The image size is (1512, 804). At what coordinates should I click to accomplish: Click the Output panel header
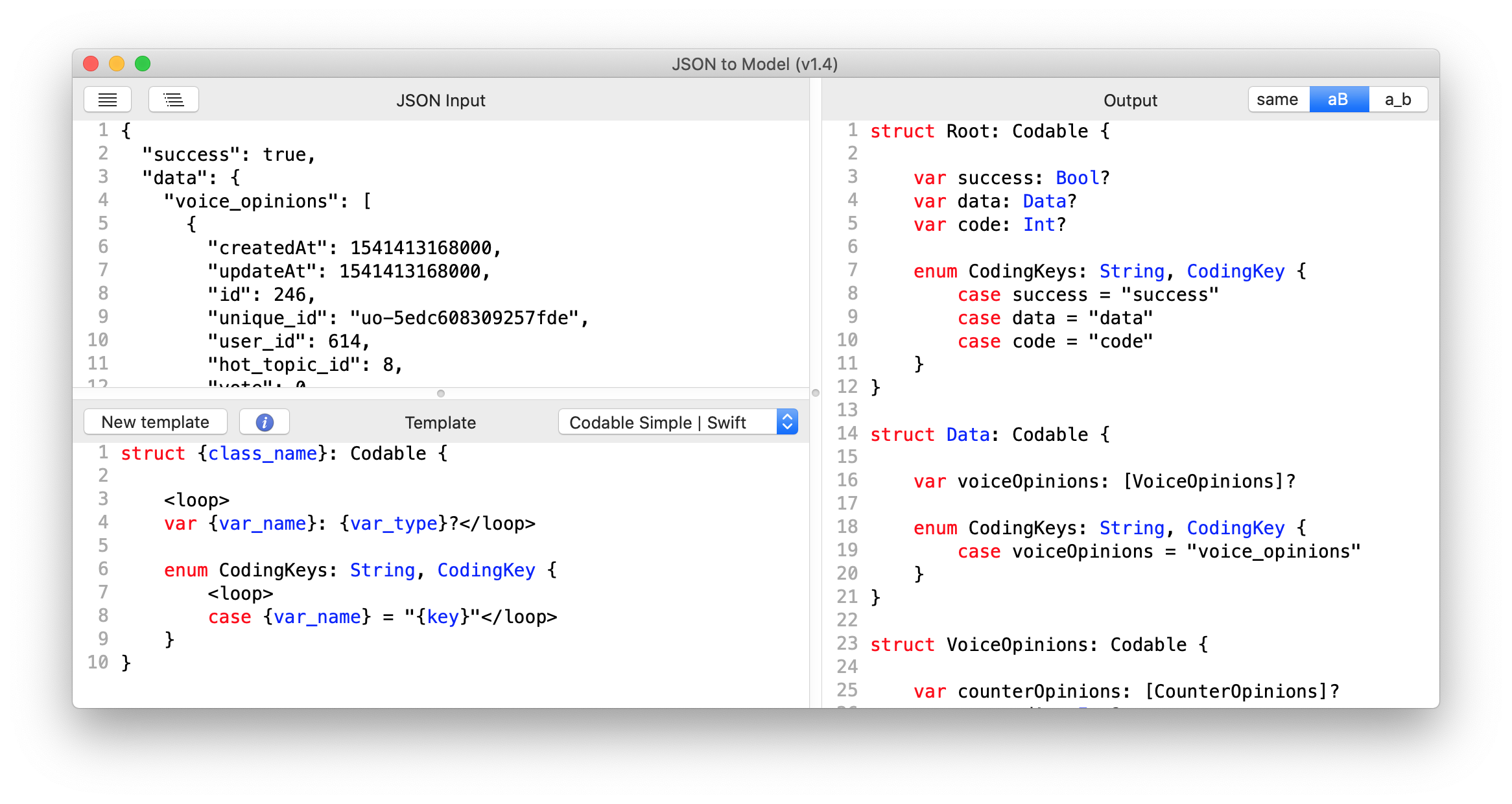point(1129,100)
